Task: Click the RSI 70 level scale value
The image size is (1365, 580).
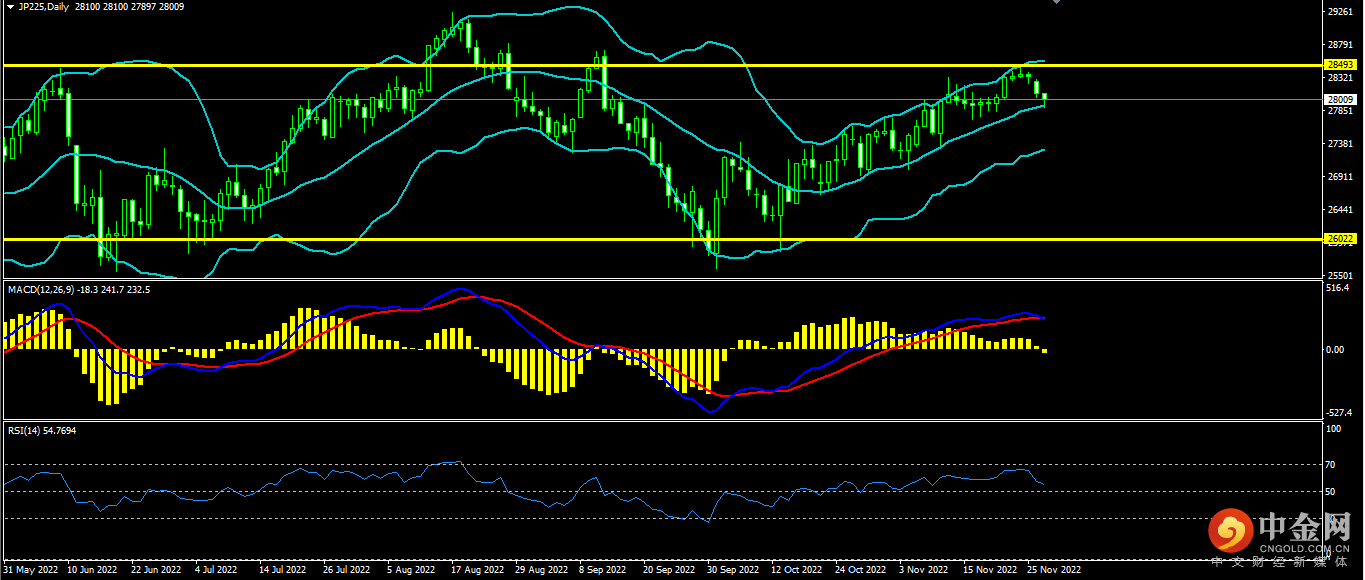Action: click(x=1331, y=465)
